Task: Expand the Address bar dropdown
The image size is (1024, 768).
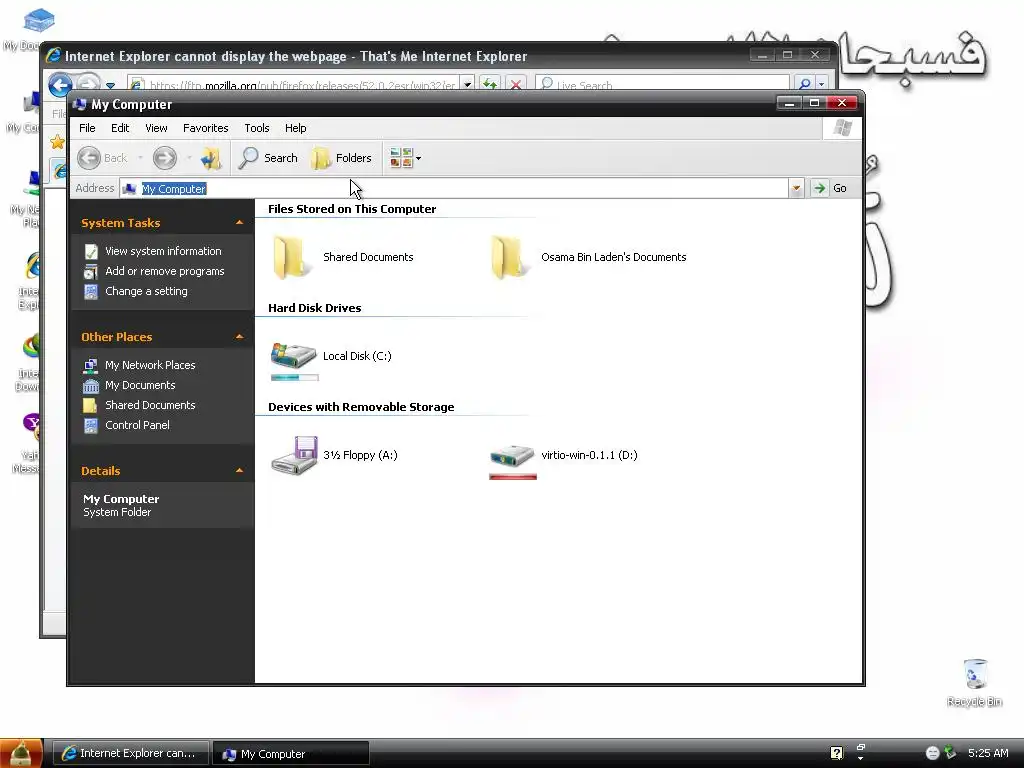Action: coord(796,189)
